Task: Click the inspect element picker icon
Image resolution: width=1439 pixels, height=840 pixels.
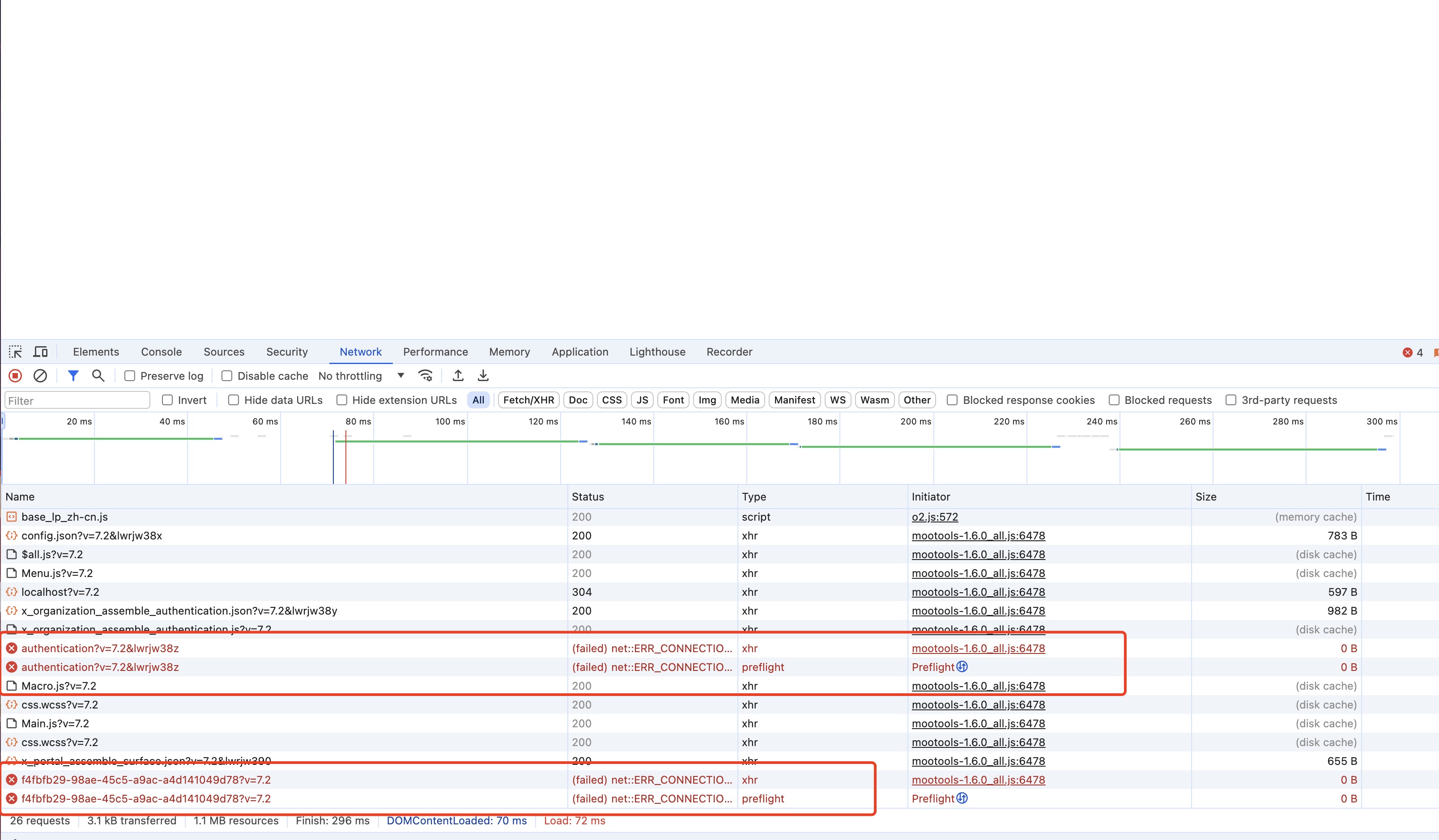Action: [15, 352]
